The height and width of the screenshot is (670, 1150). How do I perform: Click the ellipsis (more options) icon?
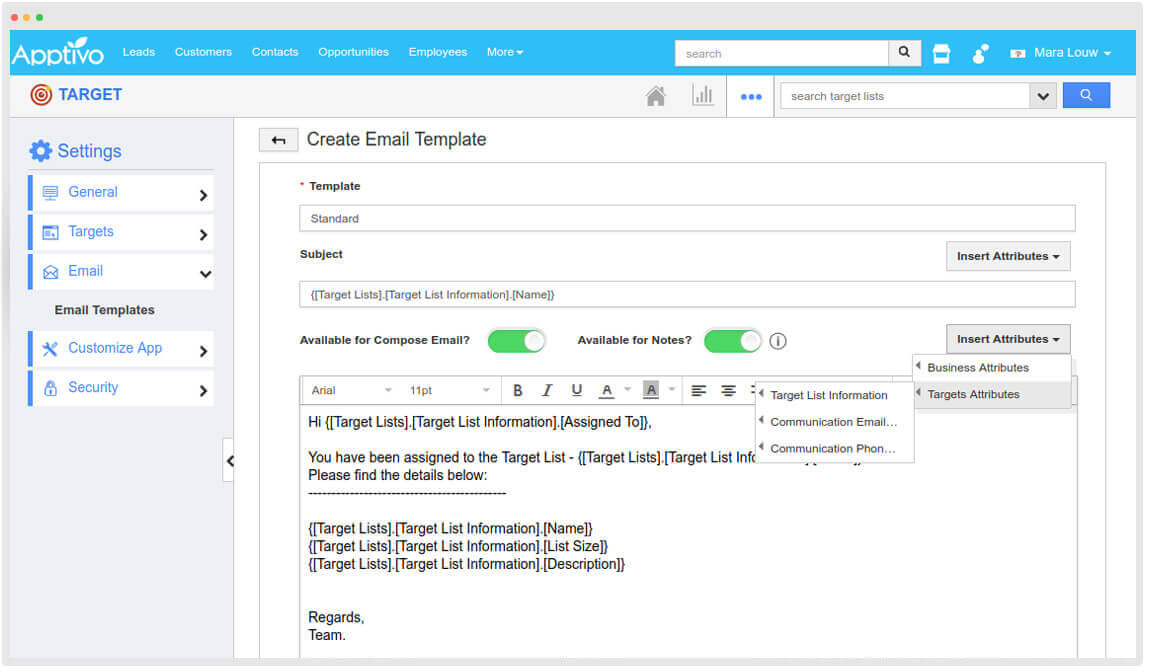coord(750,94)
